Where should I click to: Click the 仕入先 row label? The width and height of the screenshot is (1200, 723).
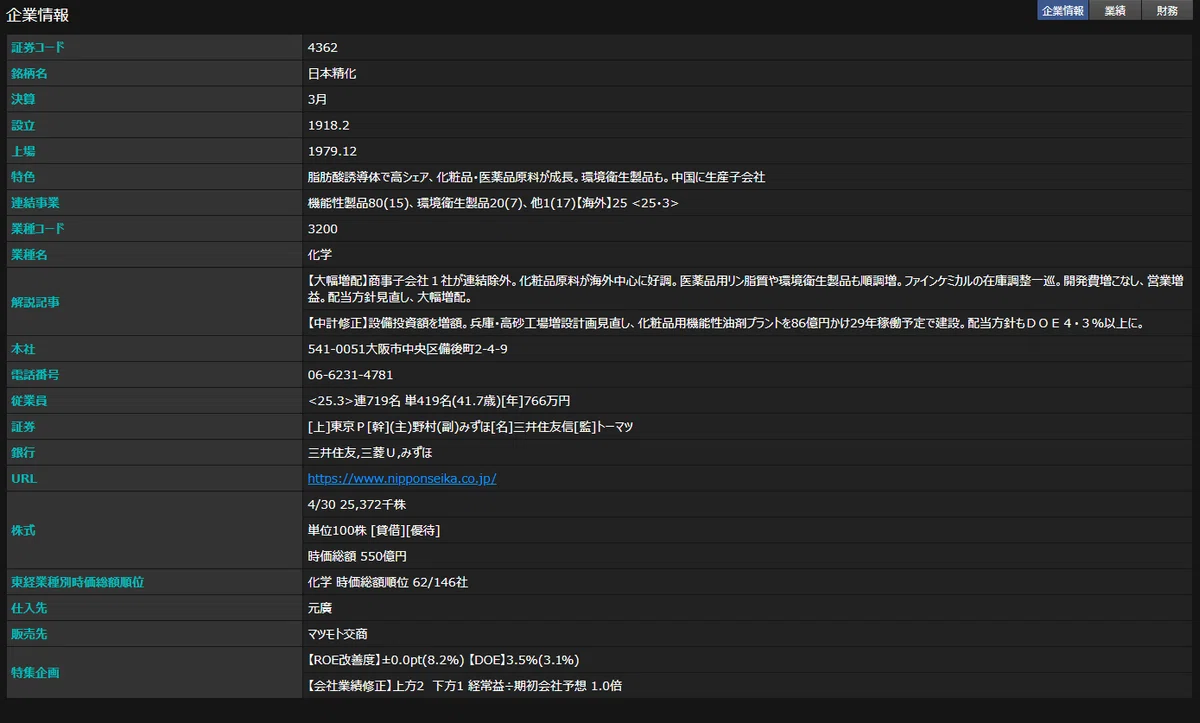pyautogui.click(x=29, y=608)
